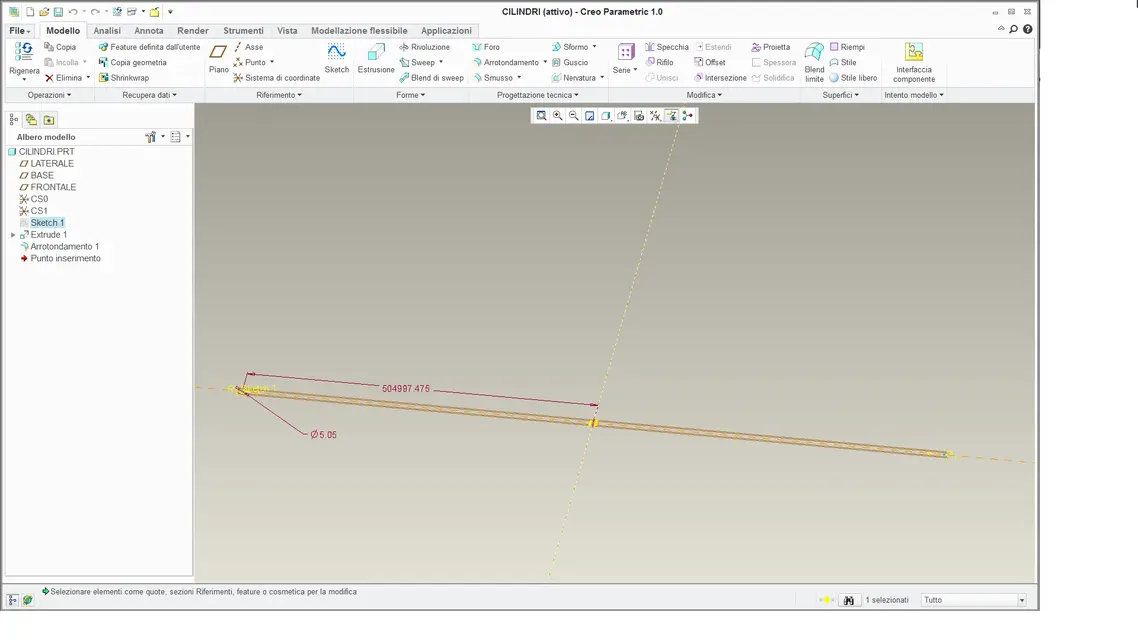Select Arrotondamento 1 in model tree
This screenshot has height=640, width=1138.
tap(65, 247)
